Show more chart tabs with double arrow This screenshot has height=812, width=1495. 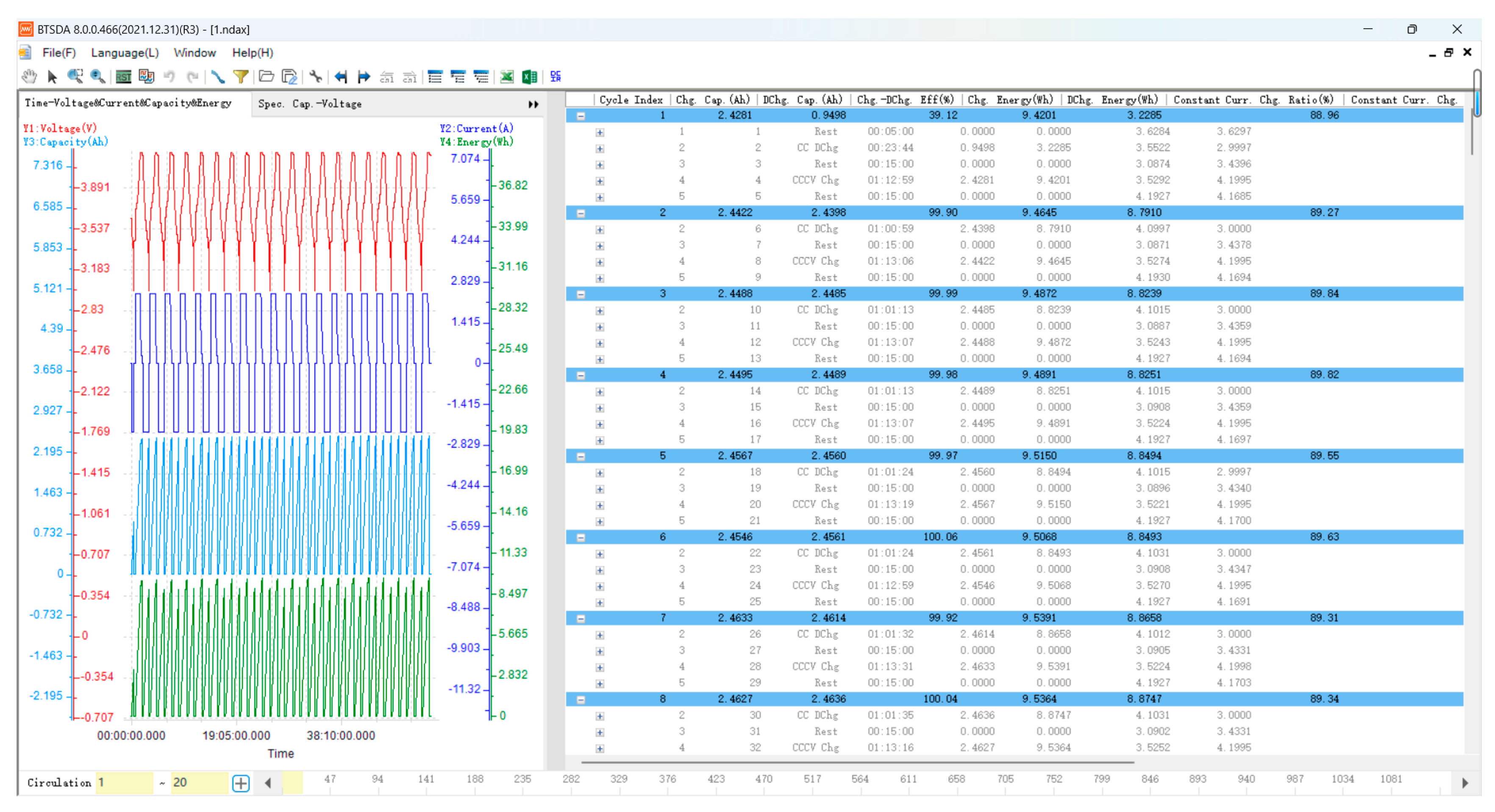point(533,104)
